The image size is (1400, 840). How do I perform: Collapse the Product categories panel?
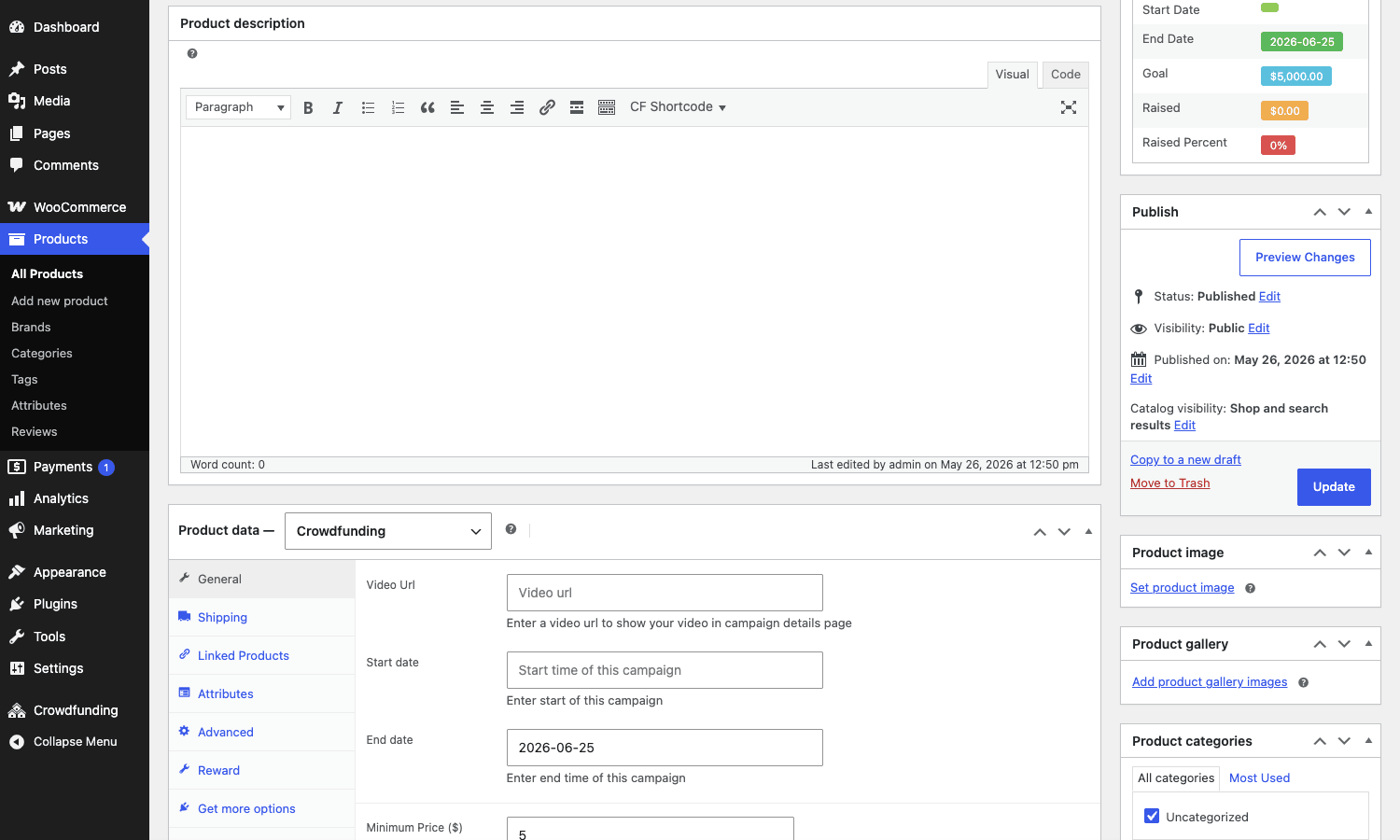[1368, 741]
